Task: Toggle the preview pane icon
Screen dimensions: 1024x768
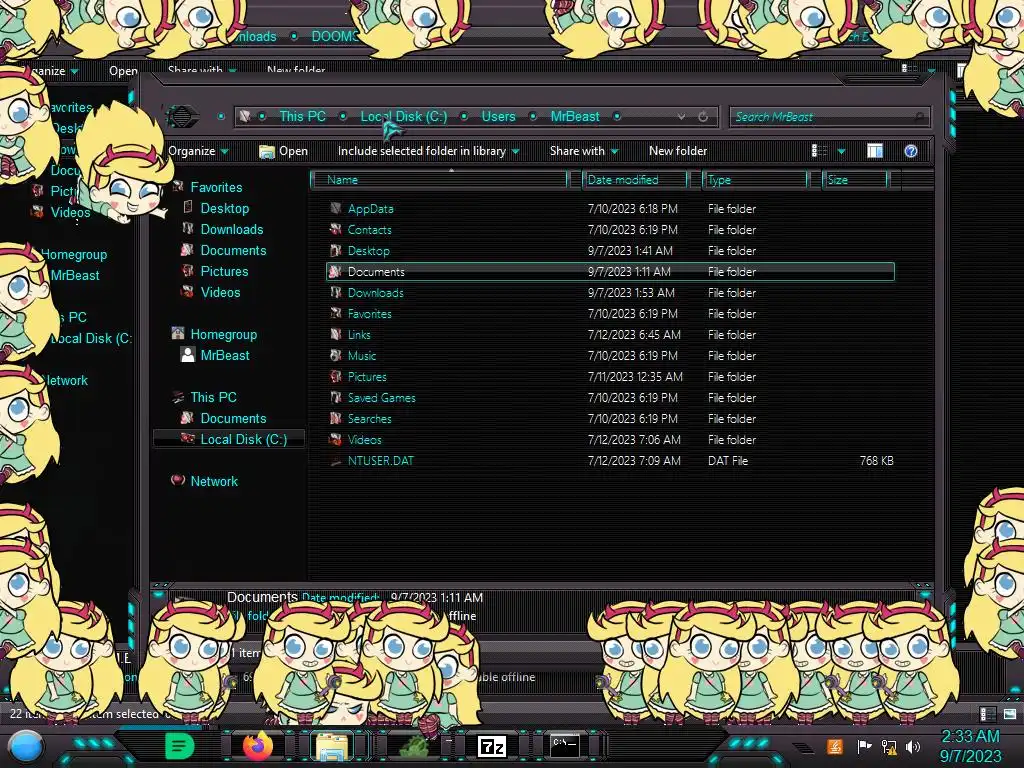Action: [x=875, y=151]
